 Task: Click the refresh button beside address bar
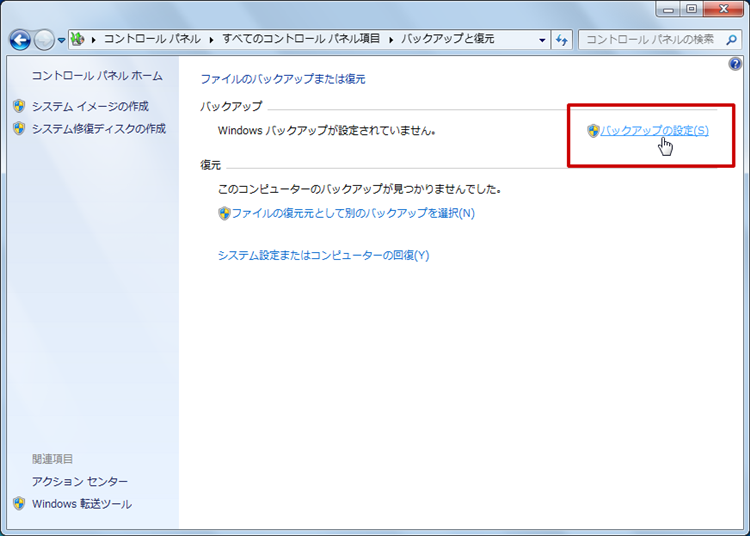562,40
